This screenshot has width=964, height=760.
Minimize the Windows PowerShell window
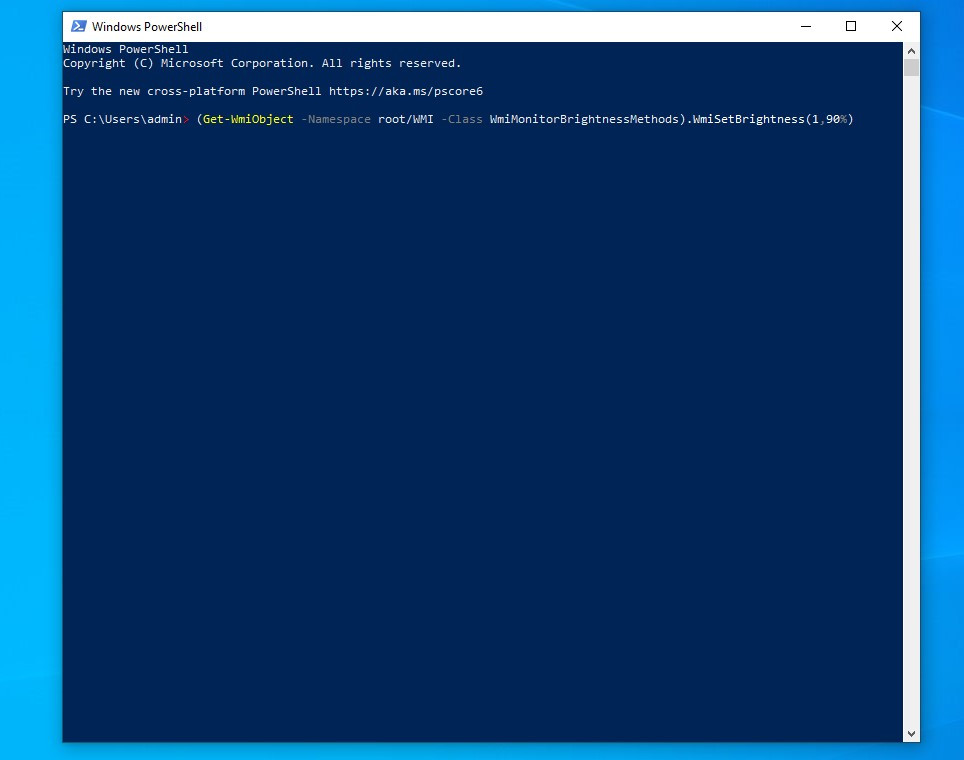pos(806,26)
